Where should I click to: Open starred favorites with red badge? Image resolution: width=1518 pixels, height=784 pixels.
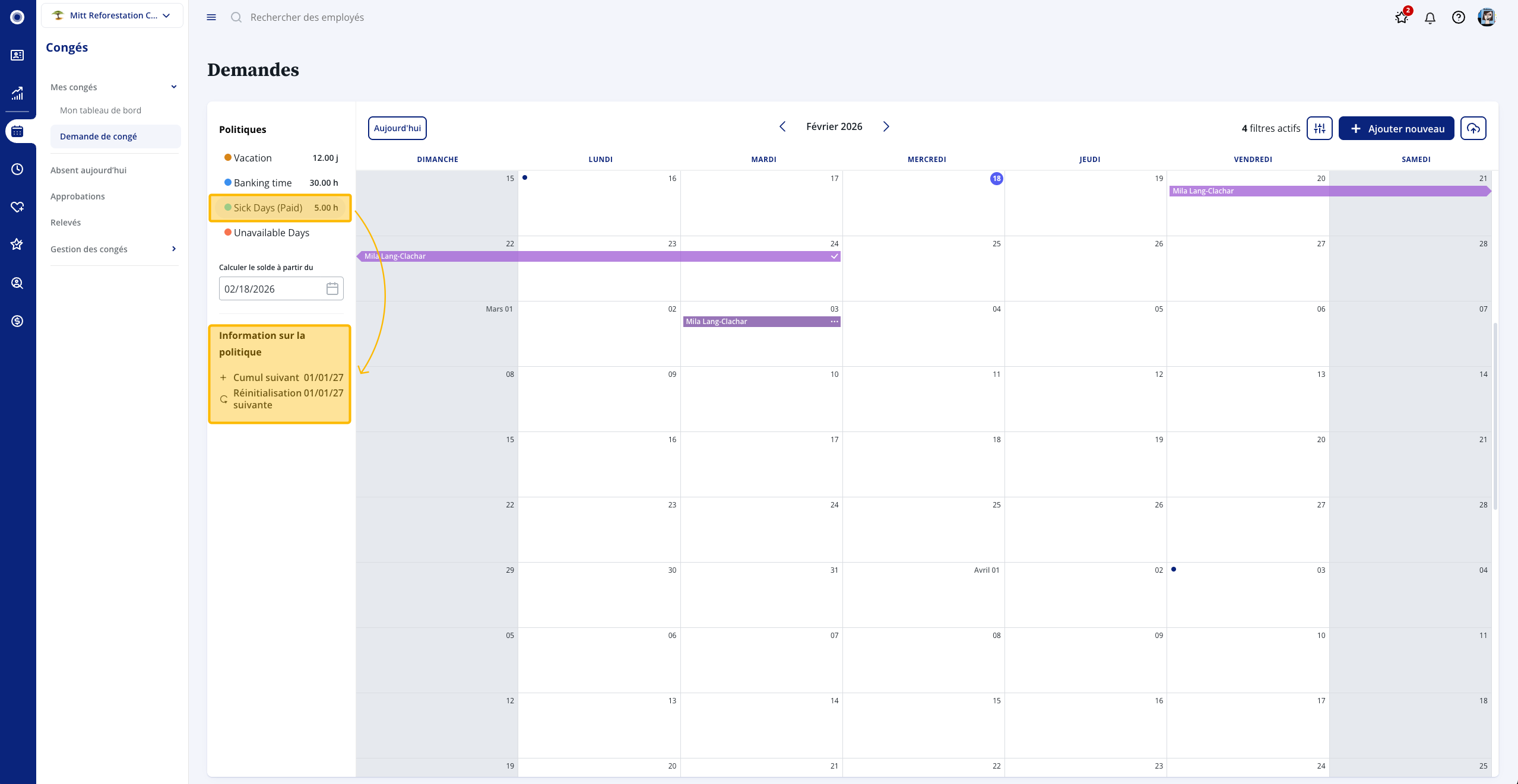coord(1402,17)
